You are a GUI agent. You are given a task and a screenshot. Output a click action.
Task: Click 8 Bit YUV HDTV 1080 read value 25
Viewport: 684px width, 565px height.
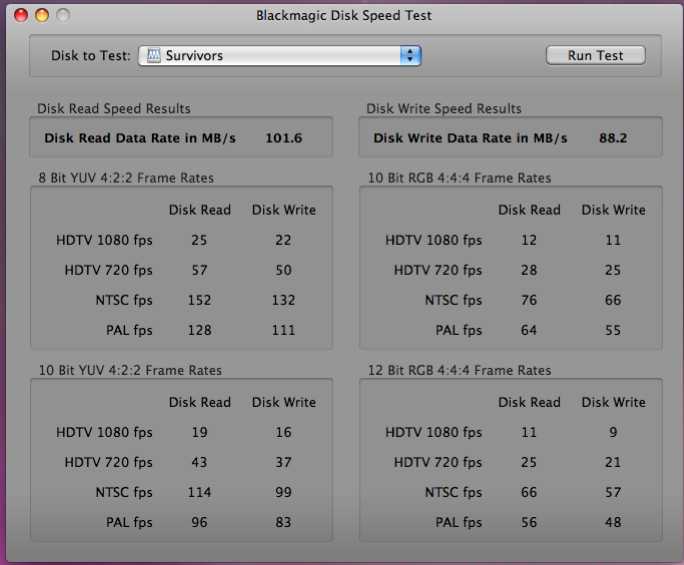(199, 240)
